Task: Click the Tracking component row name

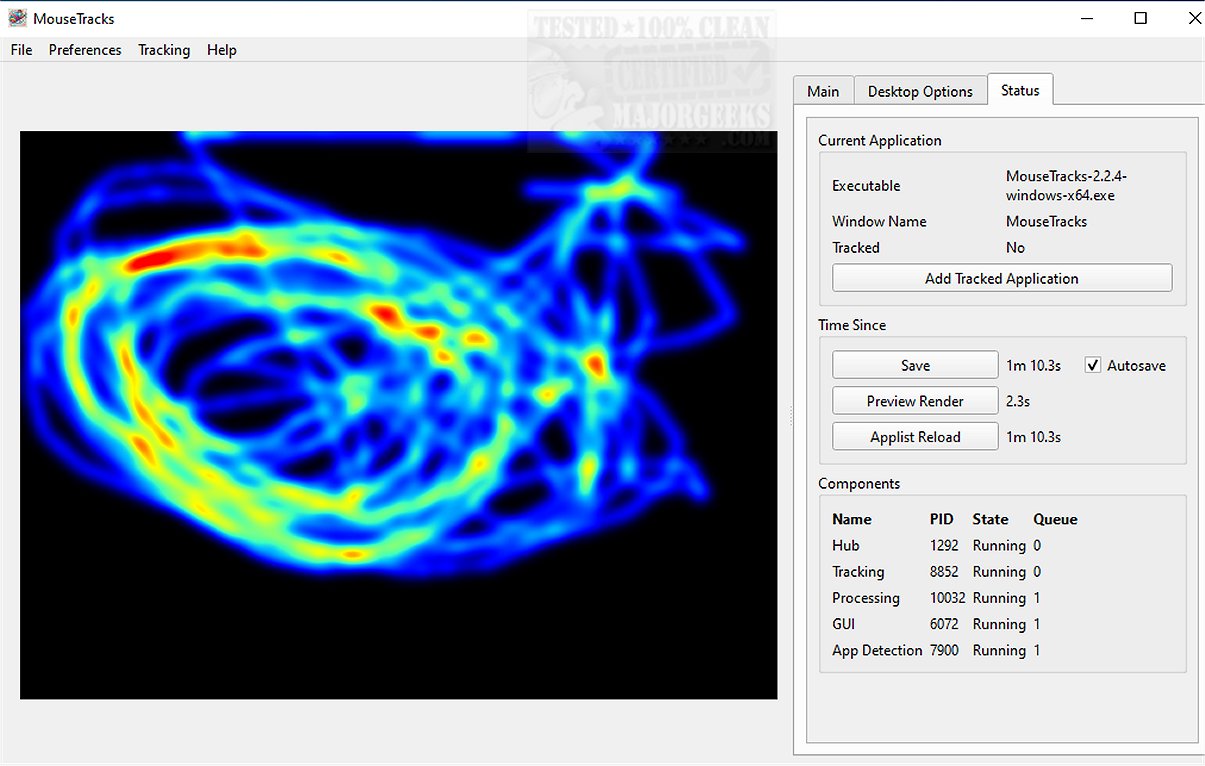Action: click(x=858, y=572)
